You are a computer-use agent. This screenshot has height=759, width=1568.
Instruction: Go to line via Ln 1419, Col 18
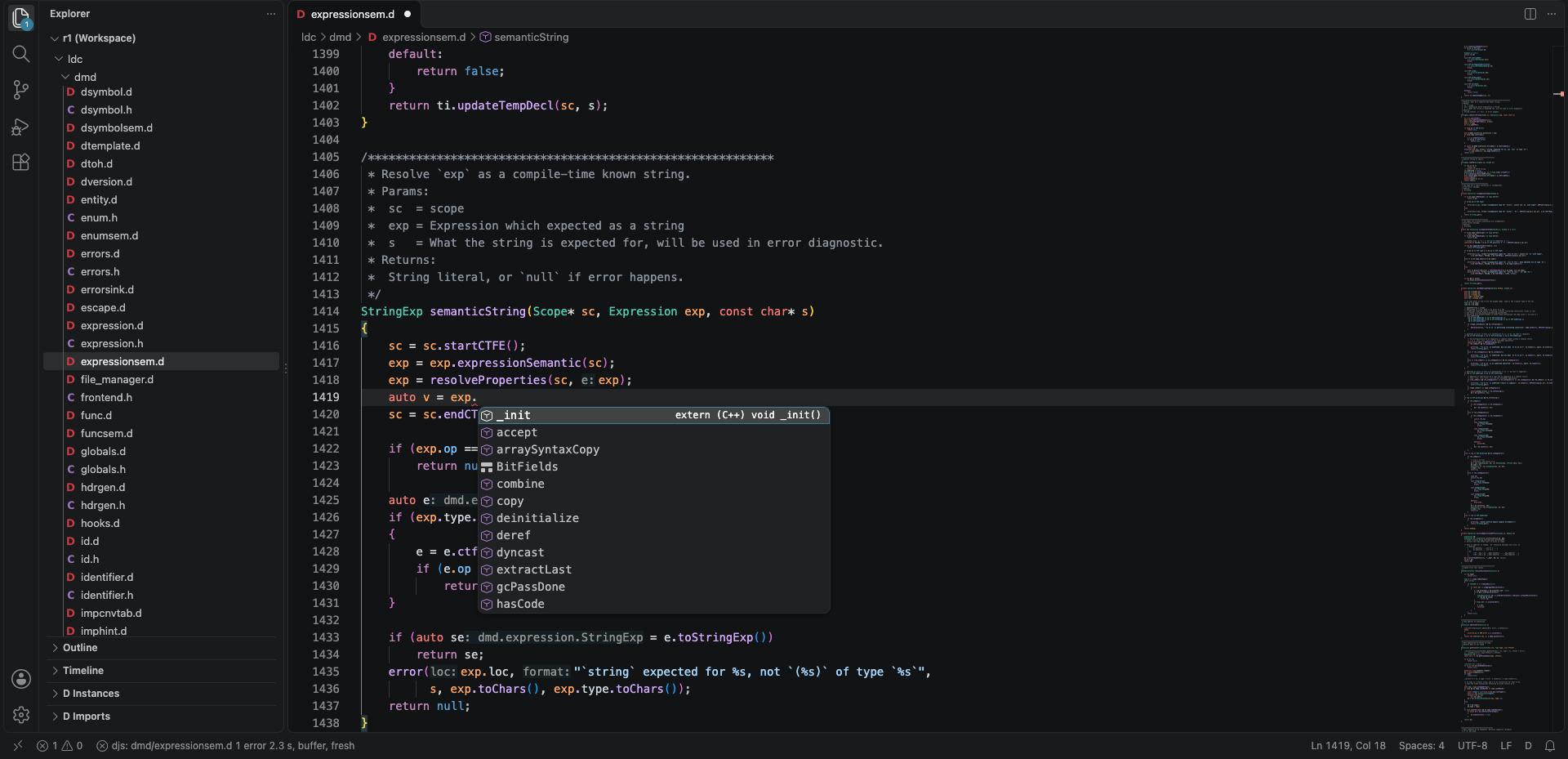(1347, 746)
